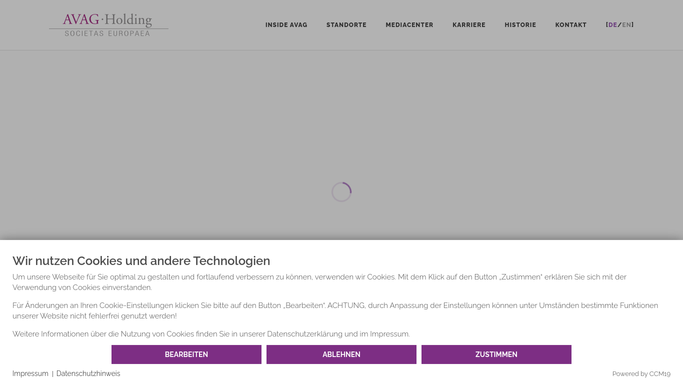Open the STANDORTE navigation item
Image resolution: width=683 pixels, height=384 pixels.
tap(346, 25)
